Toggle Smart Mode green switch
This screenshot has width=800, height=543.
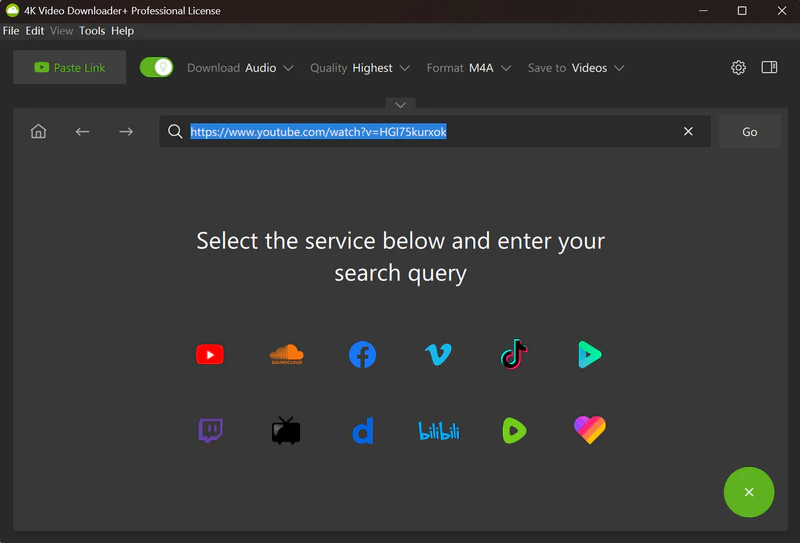coord(157,67)
